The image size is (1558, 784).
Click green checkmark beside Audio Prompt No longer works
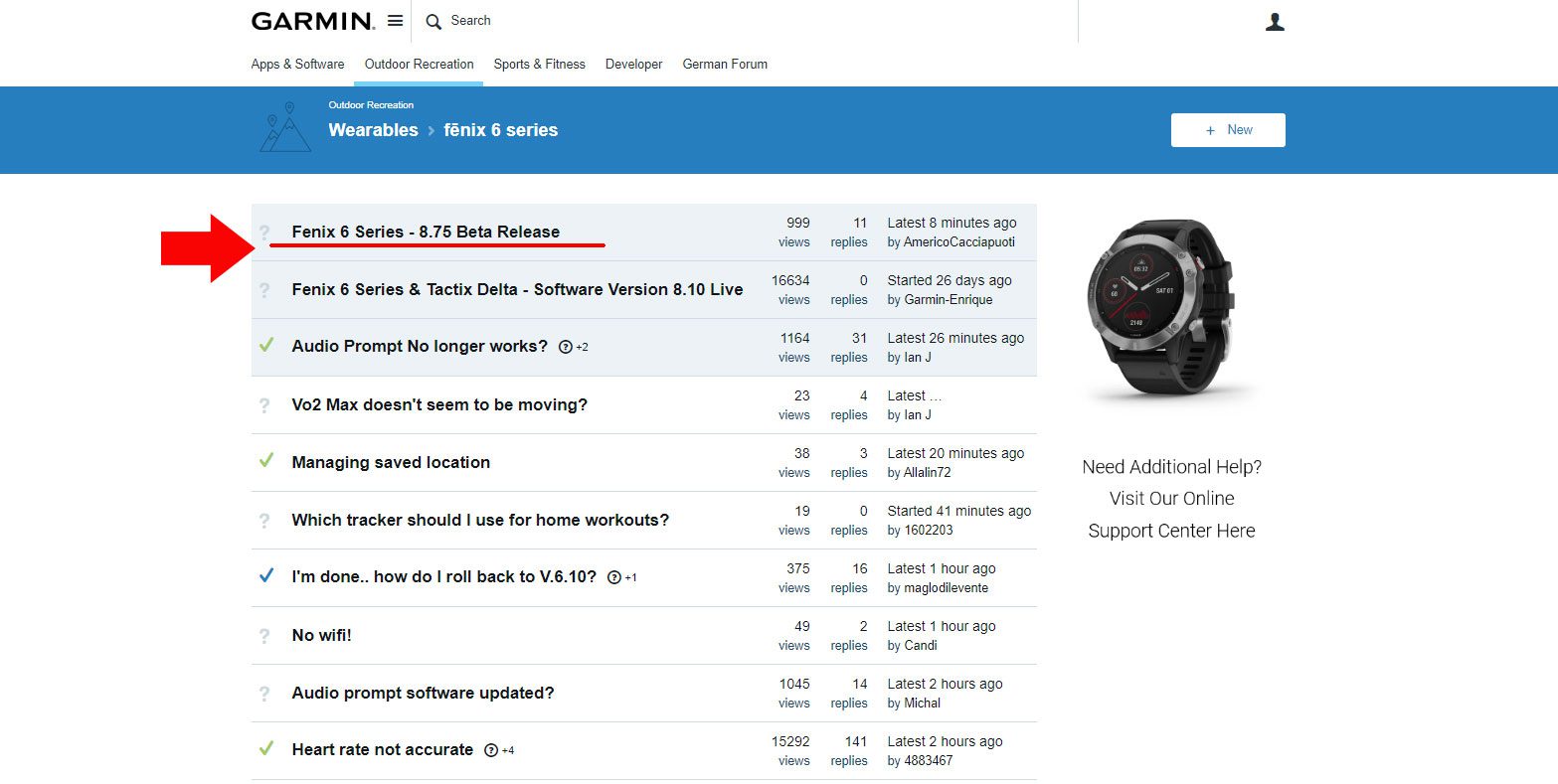click(x=265, y=346)
